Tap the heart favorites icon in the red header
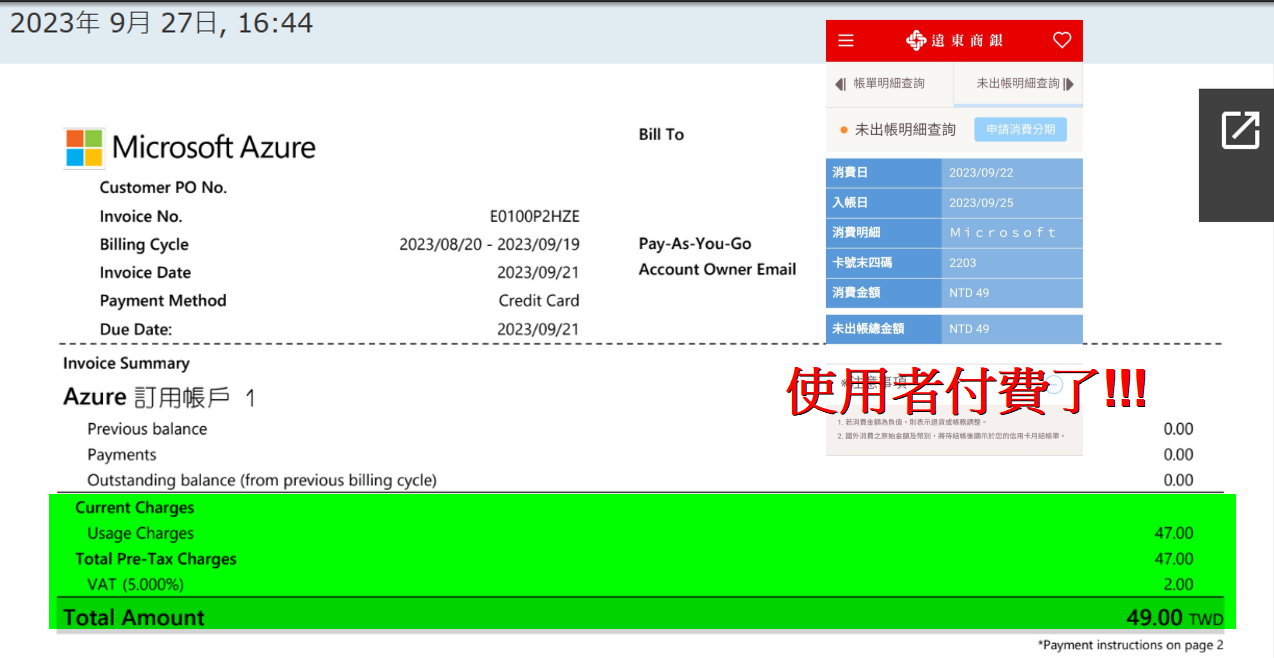 click(1062, 40)
